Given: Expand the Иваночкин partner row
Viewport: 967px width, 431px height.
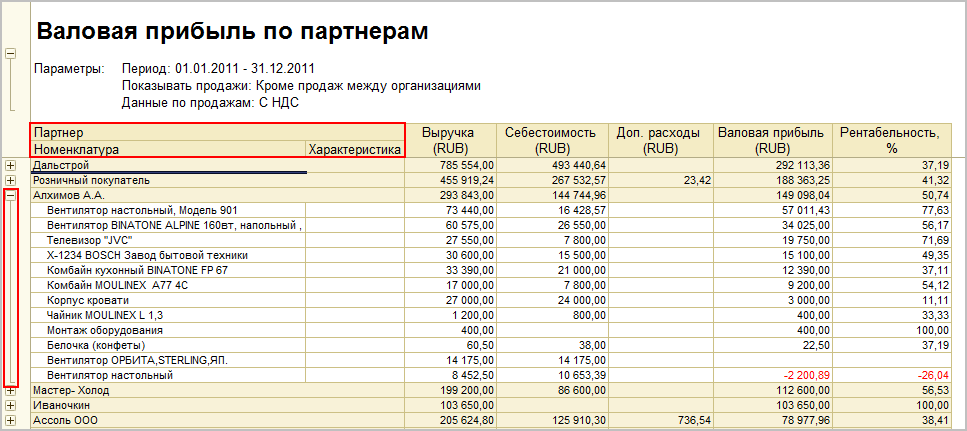Looking at the screenshot, I should (11, 405).
